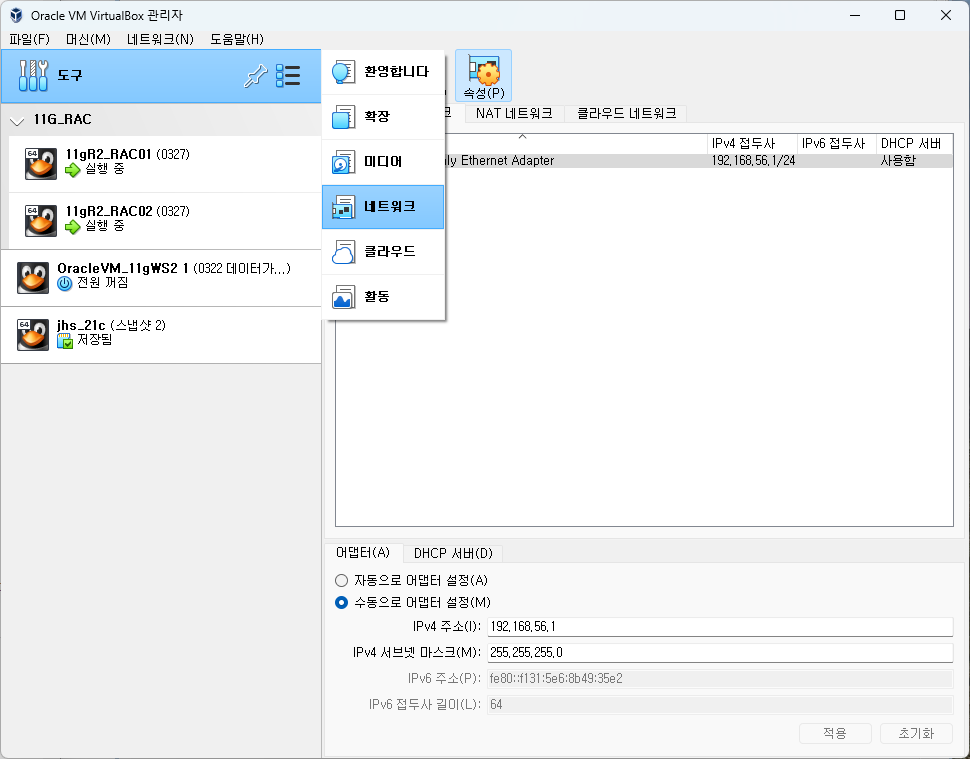Minimize the VirtualBox window
The width and height of the screenshot is (970, 759).
pyautogui.click(x=855, y=15)
